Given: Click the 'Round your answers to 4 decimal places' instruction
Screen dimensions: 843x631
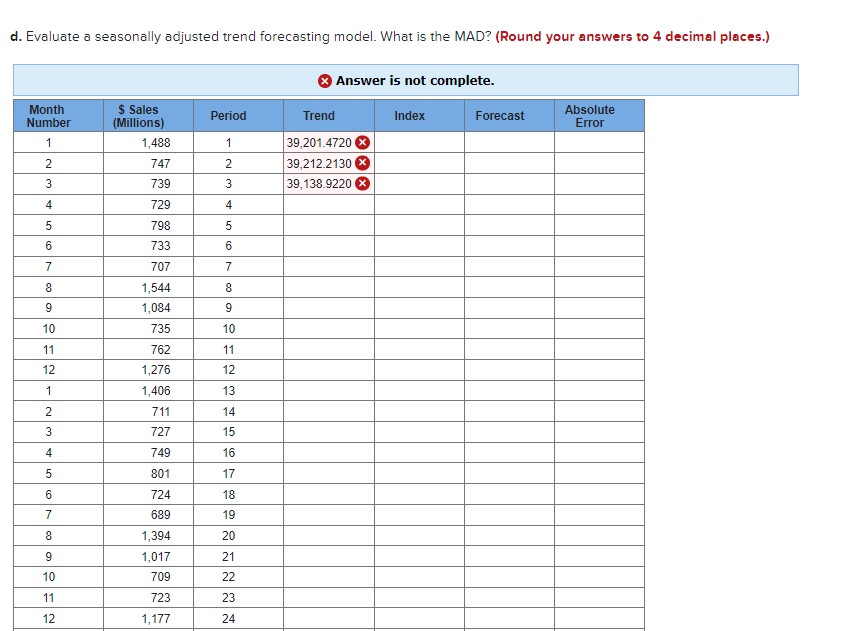Looking at the screenshot, I should 632,37.
